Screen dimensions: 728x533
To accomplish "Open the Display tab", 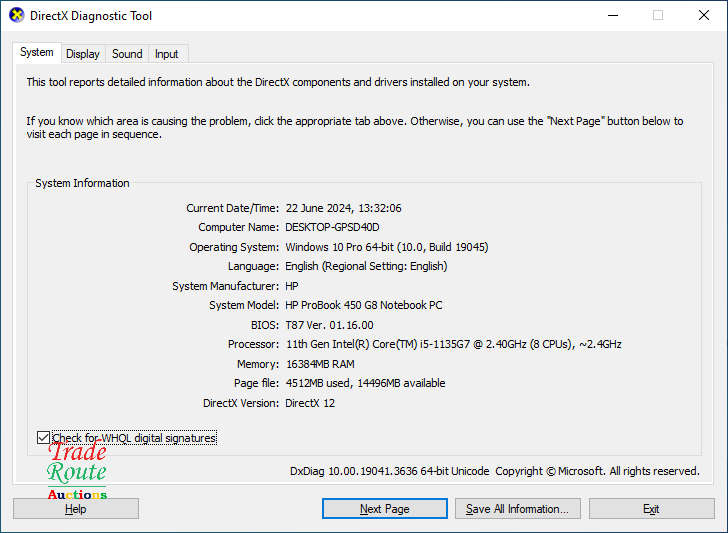I will pos(83,54).
